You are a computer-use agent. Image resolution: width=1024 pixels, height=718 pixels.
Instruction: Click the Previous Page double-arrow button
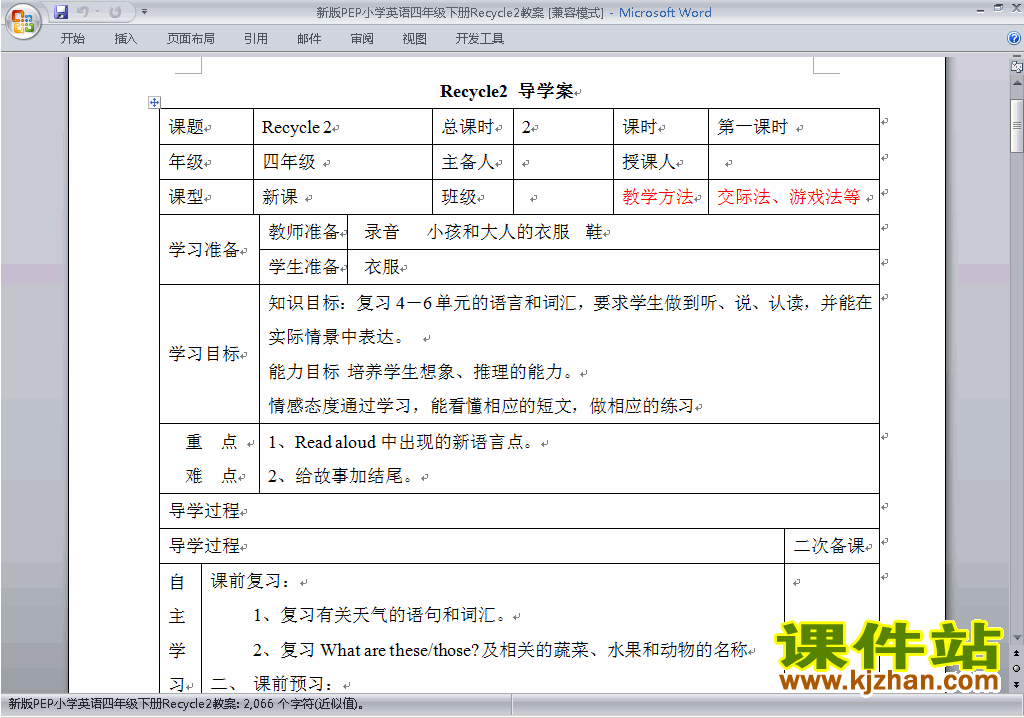pos(1017,653)
